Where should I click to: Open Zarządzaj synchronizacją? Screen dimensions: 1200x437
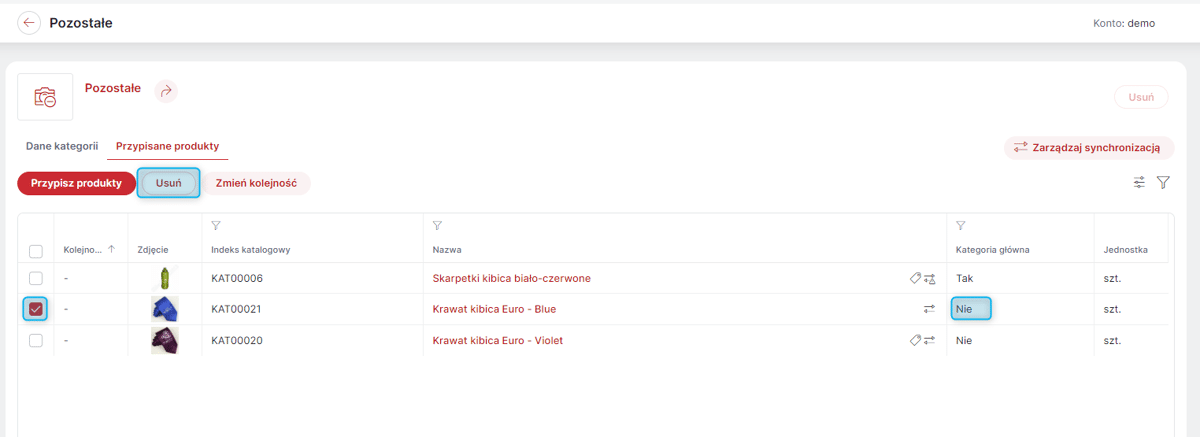click(x=1089, y=147)
